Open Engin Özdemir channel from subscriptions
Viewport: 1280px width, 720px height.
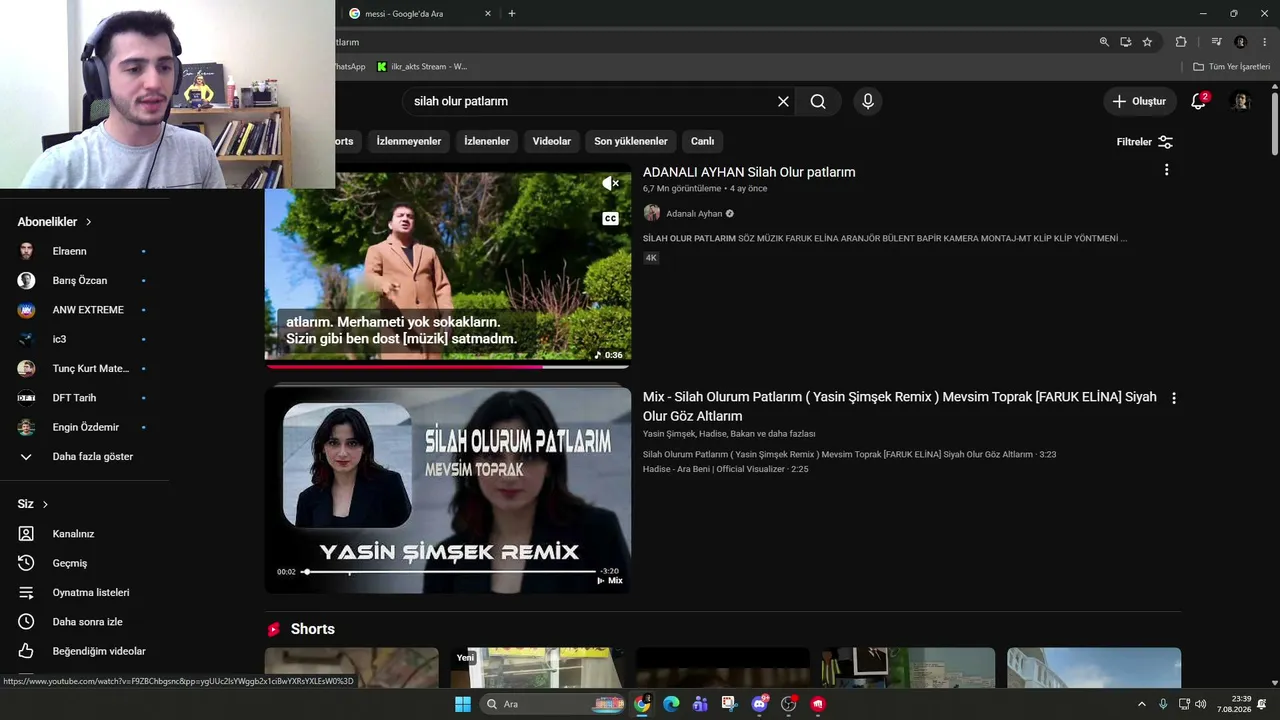tap(85, 427)
